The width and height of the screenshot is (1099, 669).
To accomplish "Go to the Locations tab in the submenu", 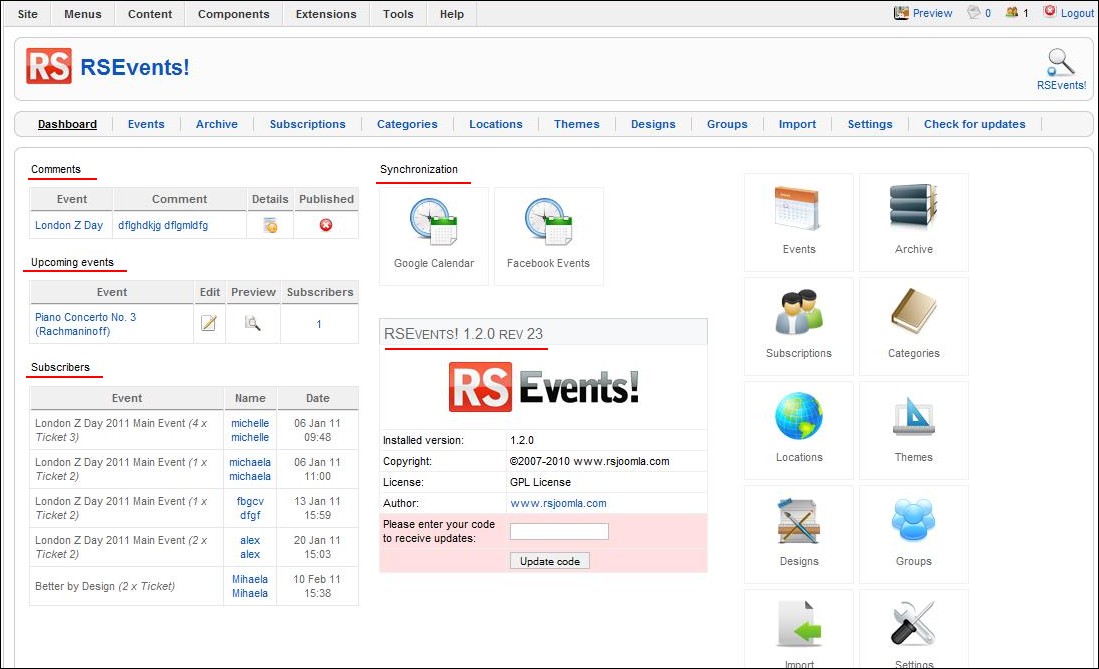I will coord(496,124).
